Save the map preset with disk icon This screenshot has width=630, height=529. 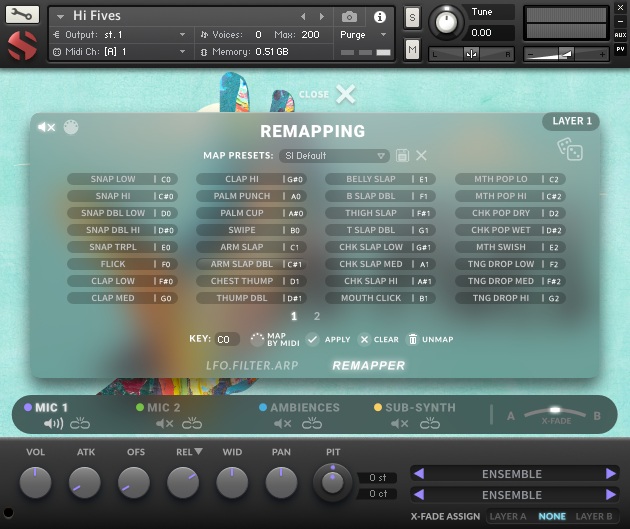(x=402, y=155)
